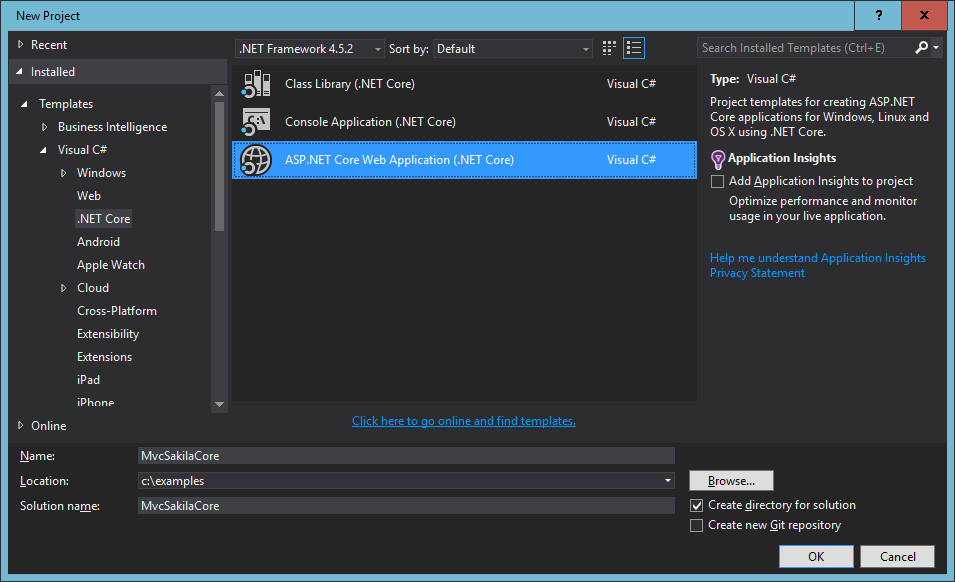Open the Sort by Default dropdown
This screenshot has width=955, height=582.
pos(513,49)
